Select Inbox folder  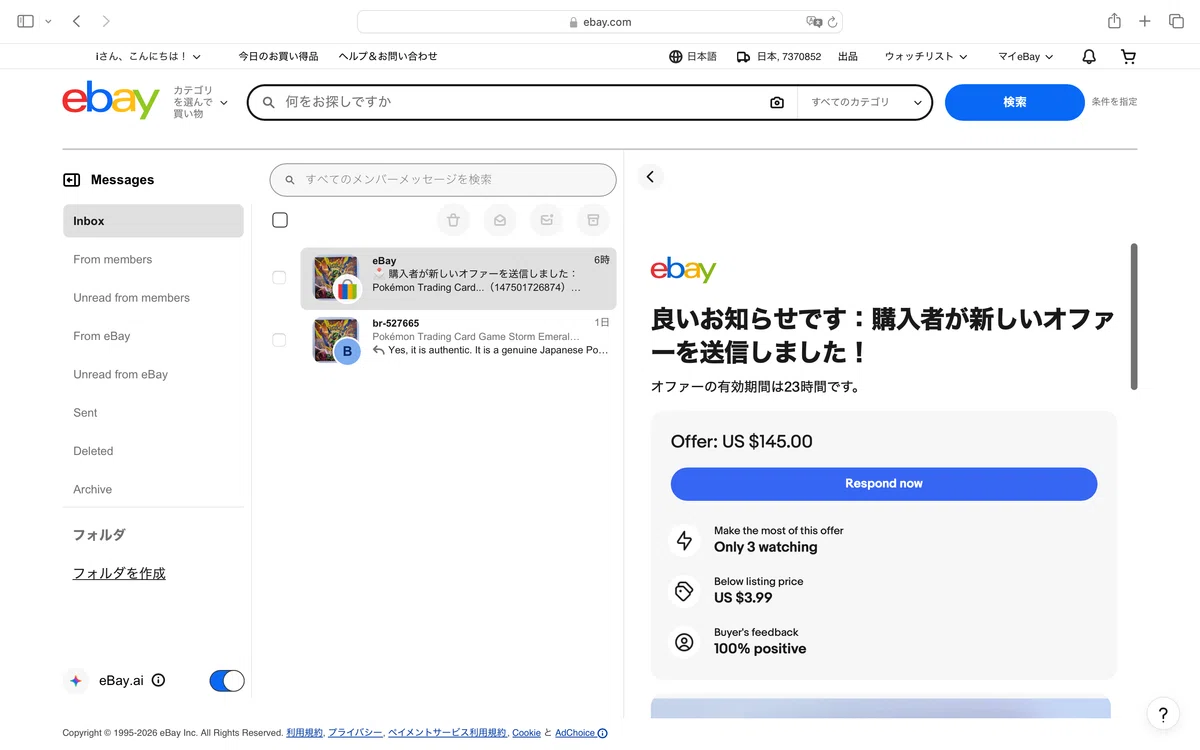click(x=153, y=221)
